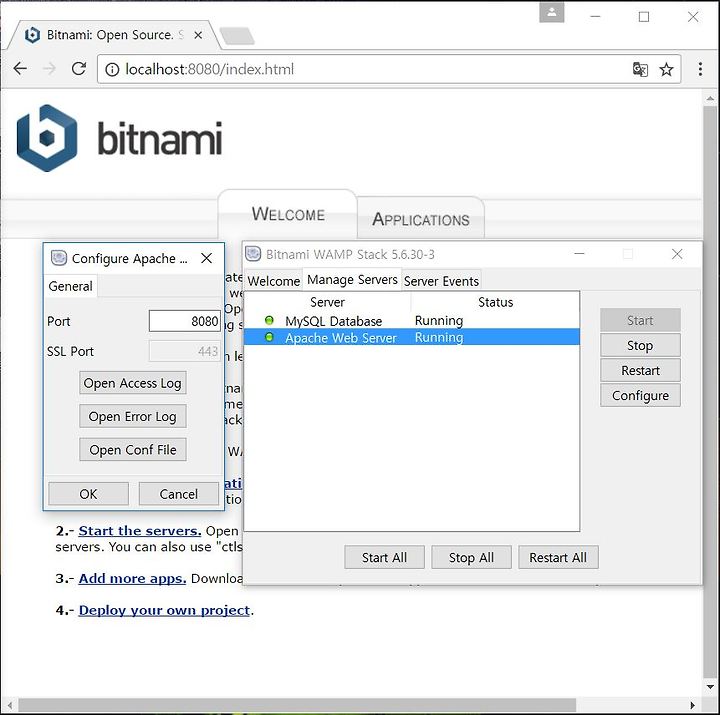This screenshot has width=720, height=715.
Task: Close the Configure Apache dialog
Action: pos(207,258)
